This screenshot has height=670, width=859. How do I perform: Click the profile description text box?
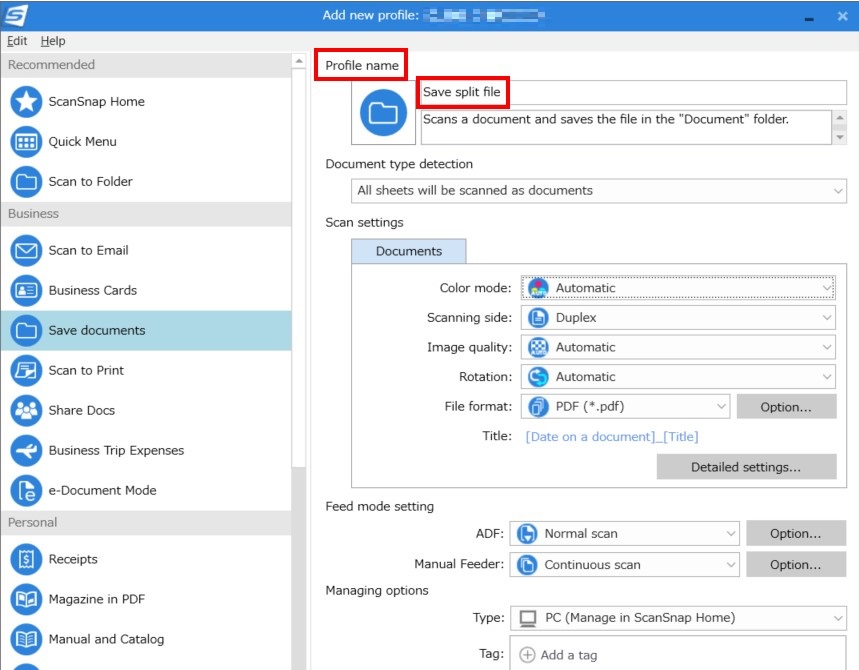click(x=626, y=128)
